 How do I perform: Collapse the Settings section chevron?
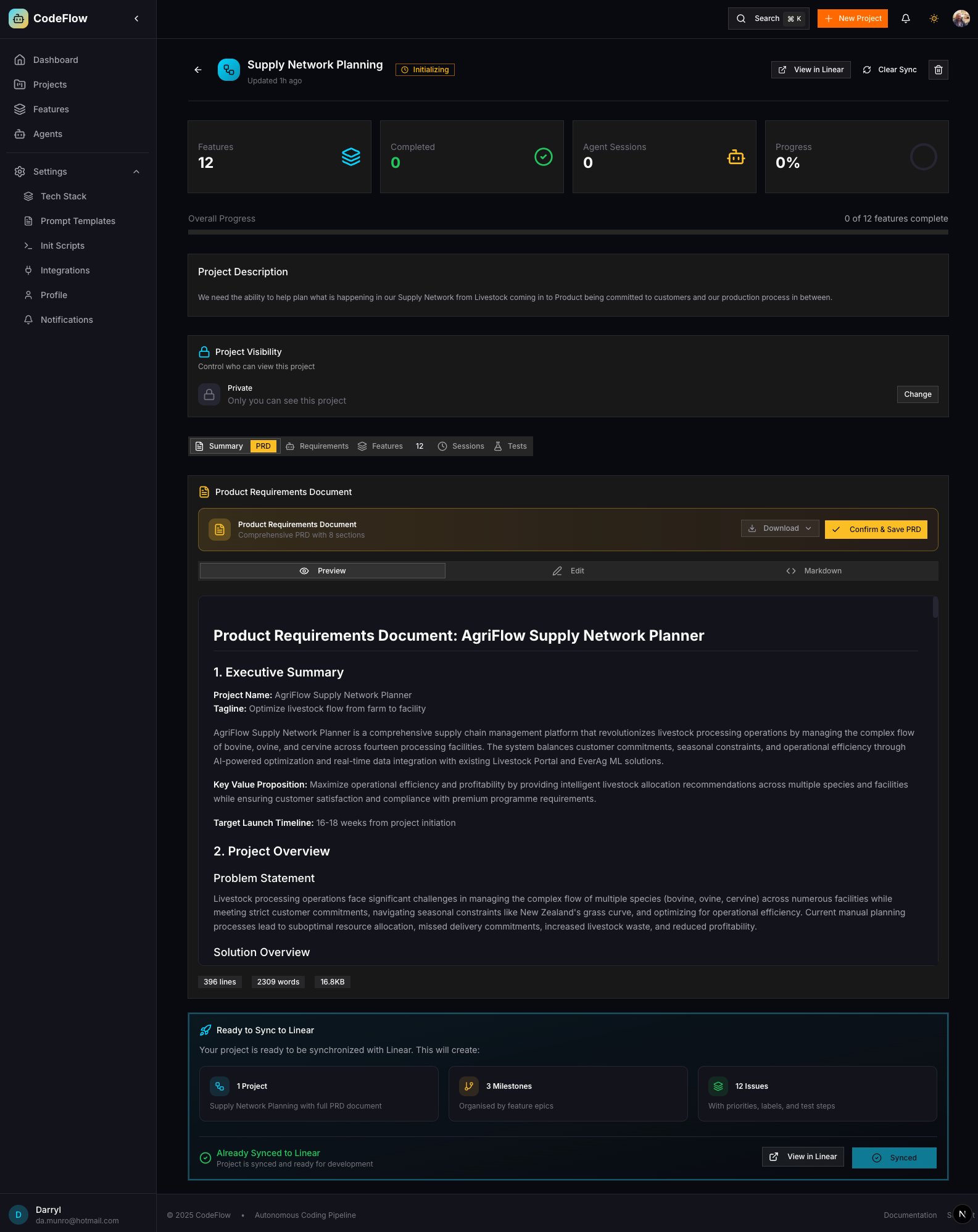click(x=136, y=172)
